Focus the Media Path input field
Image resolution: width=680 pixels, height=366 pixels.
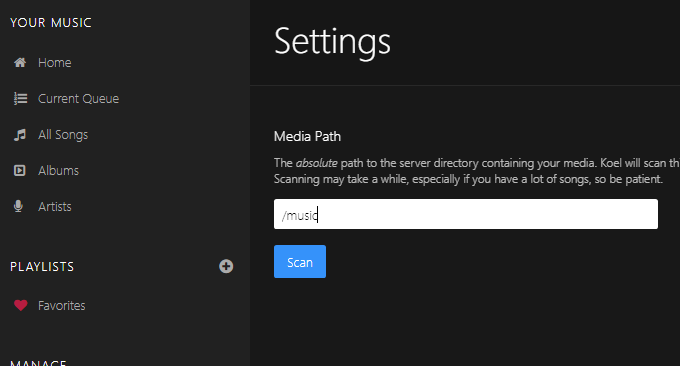(466, 214)
